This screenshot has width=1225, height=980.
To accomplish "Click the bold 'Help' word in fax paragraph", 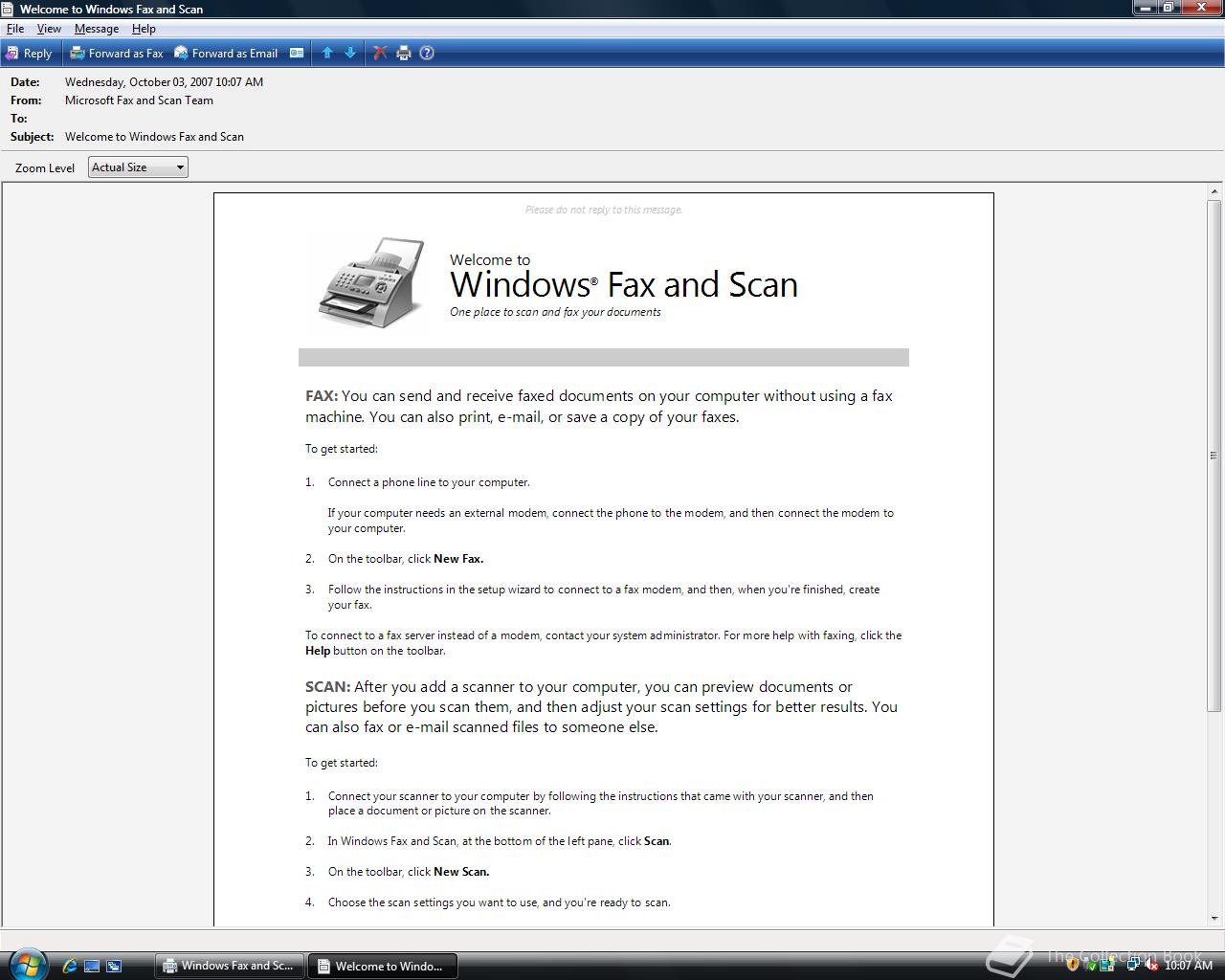I will (x=318, y=651).
